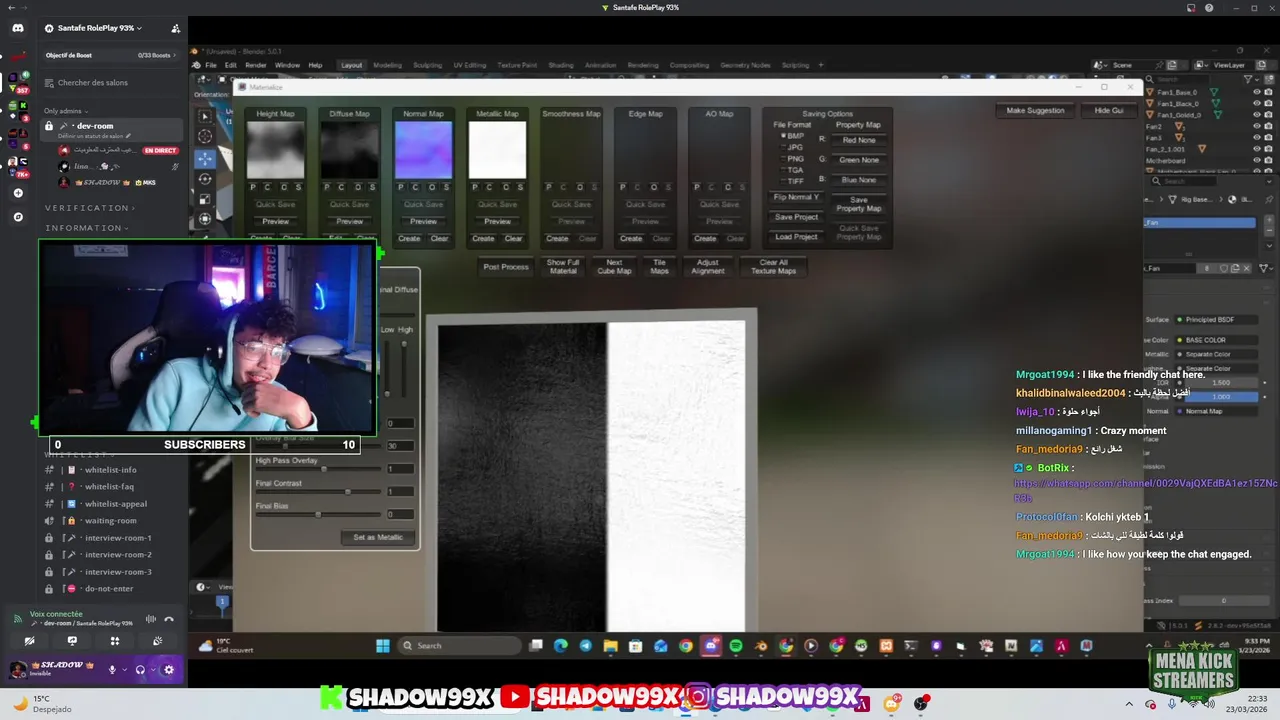Open Discord home direct messages icon
This screenshot has width=1280, height=720.
coord(18,28)
